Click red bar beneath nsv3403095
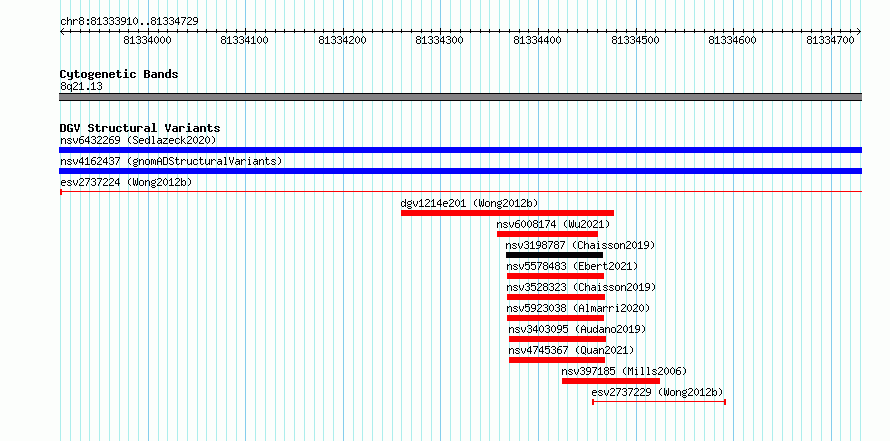Viewport: 890px width, 441px height. click(x=557, y=339)
